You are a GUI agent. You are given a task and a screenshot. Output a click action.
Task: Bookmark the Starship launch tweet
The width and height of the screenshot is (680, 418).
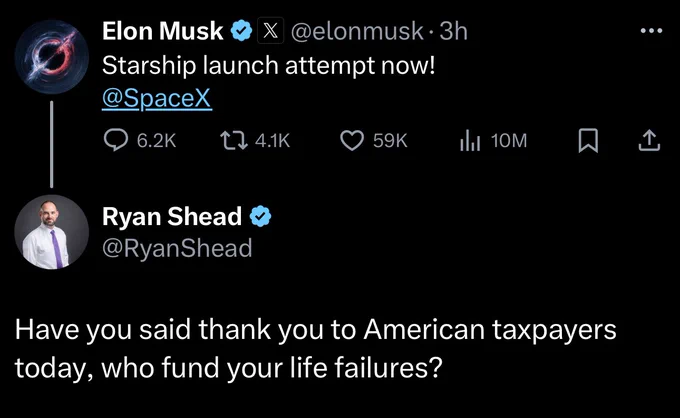pos(588,140)
